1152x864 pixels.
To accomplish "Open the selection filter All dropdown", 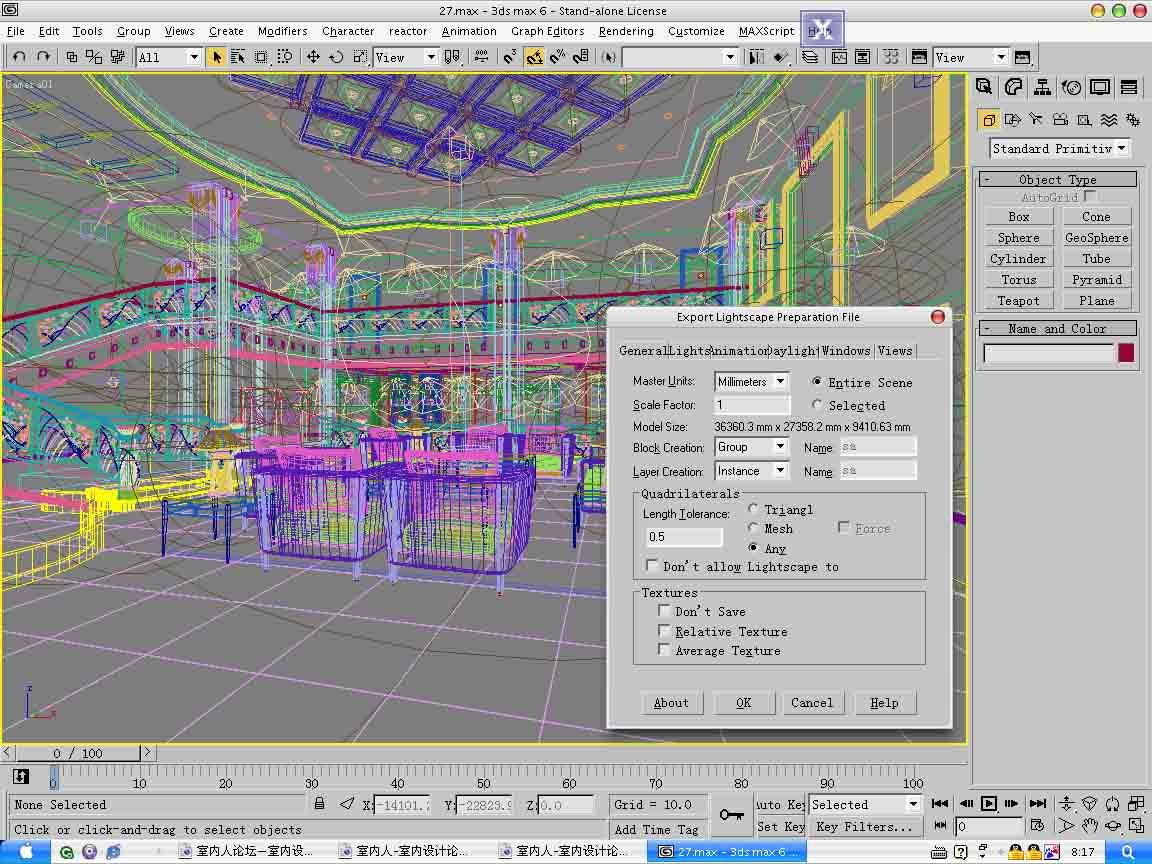I will pyautogui.click(x=169, y=57).
